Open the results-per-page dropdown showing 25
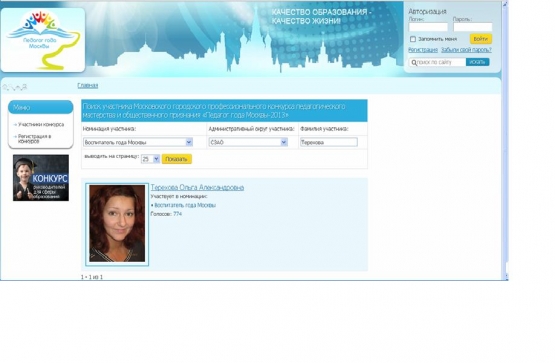The image size is (555, 363). coord(150,159)
